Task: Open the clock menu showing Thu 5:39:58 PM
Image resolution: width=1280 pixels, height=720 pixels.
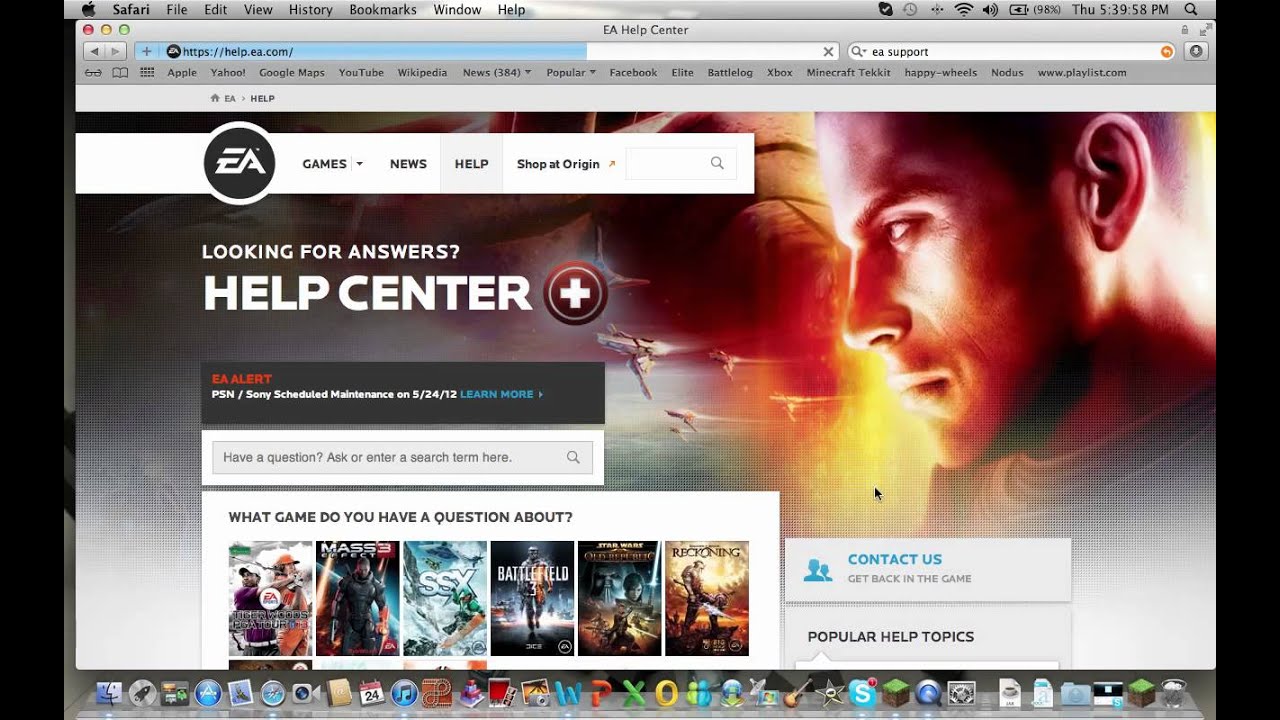Action: (1120, 9)
